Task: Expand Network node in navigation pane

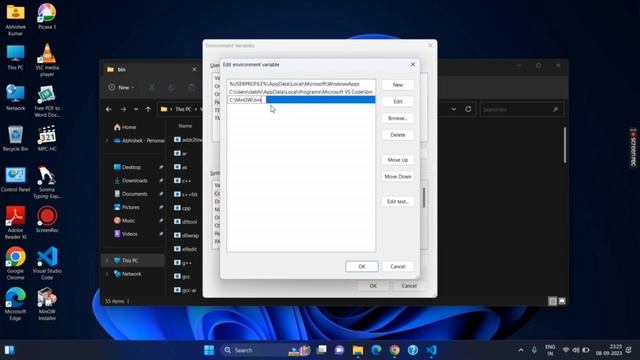Action: point(108,274)
